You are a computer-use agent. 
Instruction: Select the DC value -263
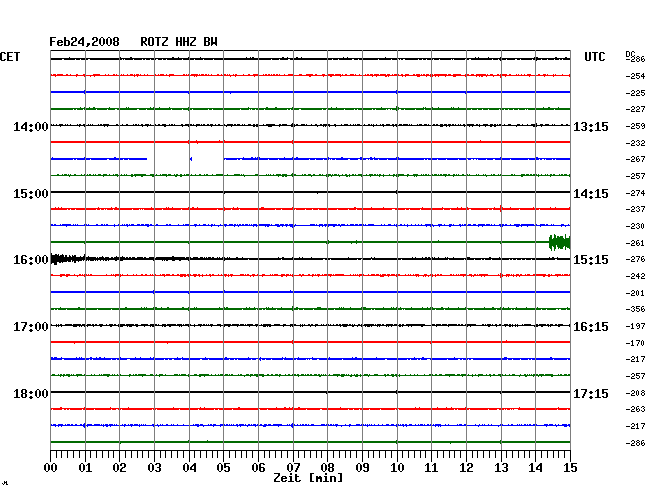(635, 409)
